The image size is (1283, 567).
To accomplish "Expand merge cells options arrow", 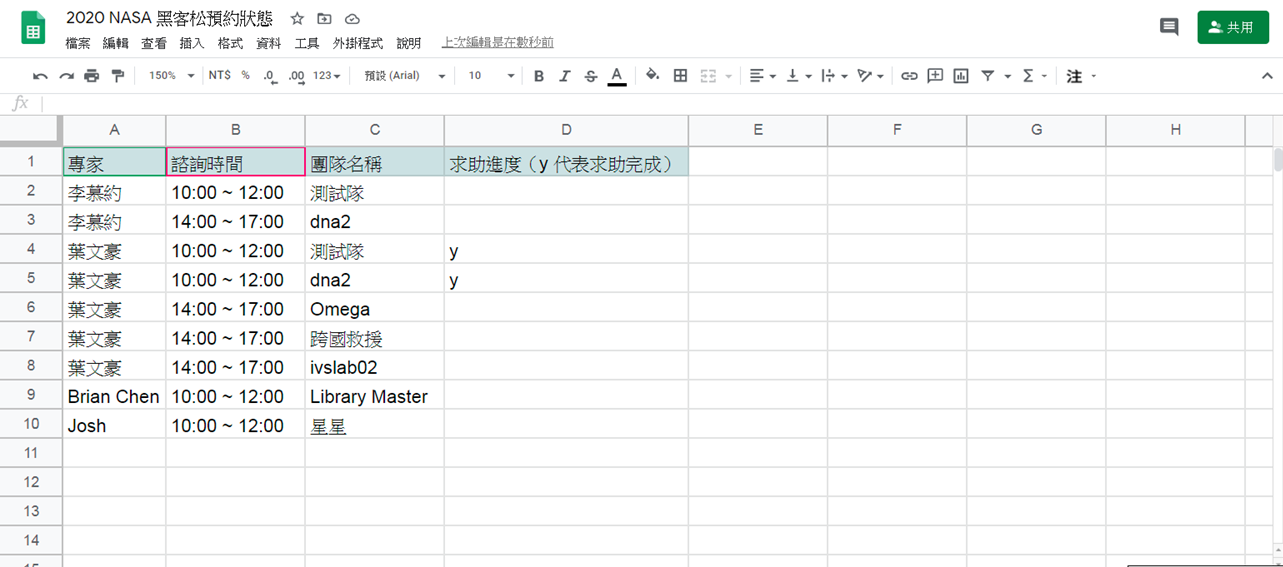I will tap(729, 76).
